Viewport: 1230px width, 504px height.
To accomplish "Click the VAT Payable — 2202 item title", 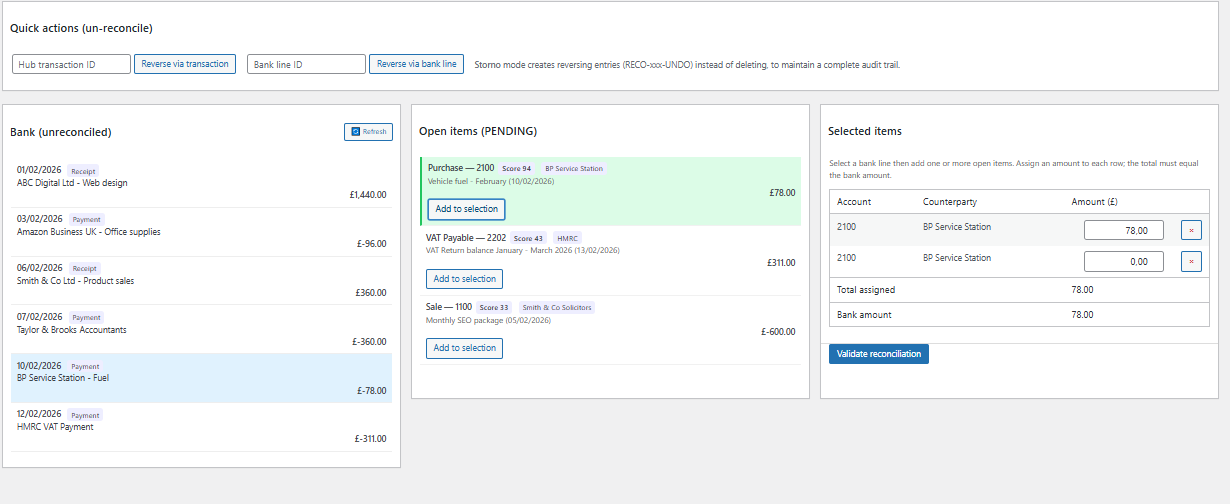I will point(466,238).
